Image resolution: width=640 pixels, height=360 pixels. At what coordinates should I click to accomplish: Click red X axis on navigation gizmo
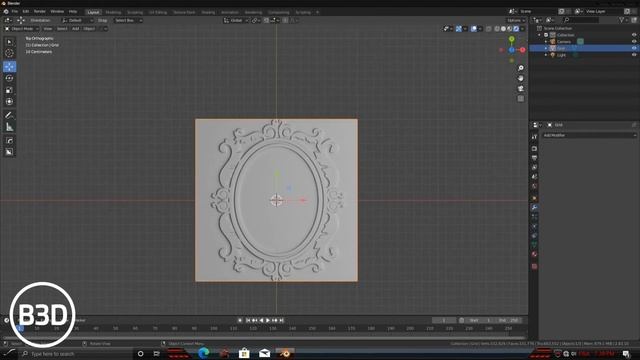(522, 50)
